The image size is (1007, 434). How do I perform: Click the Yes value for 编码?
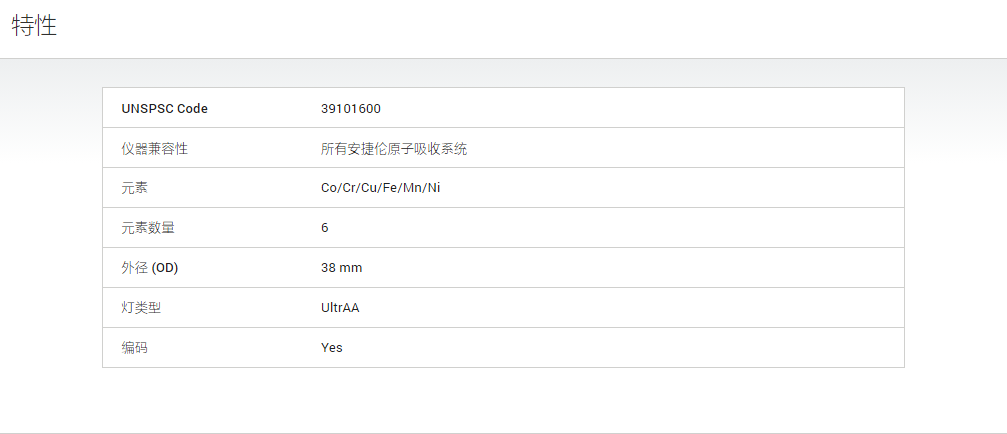(x=332, y=348)
